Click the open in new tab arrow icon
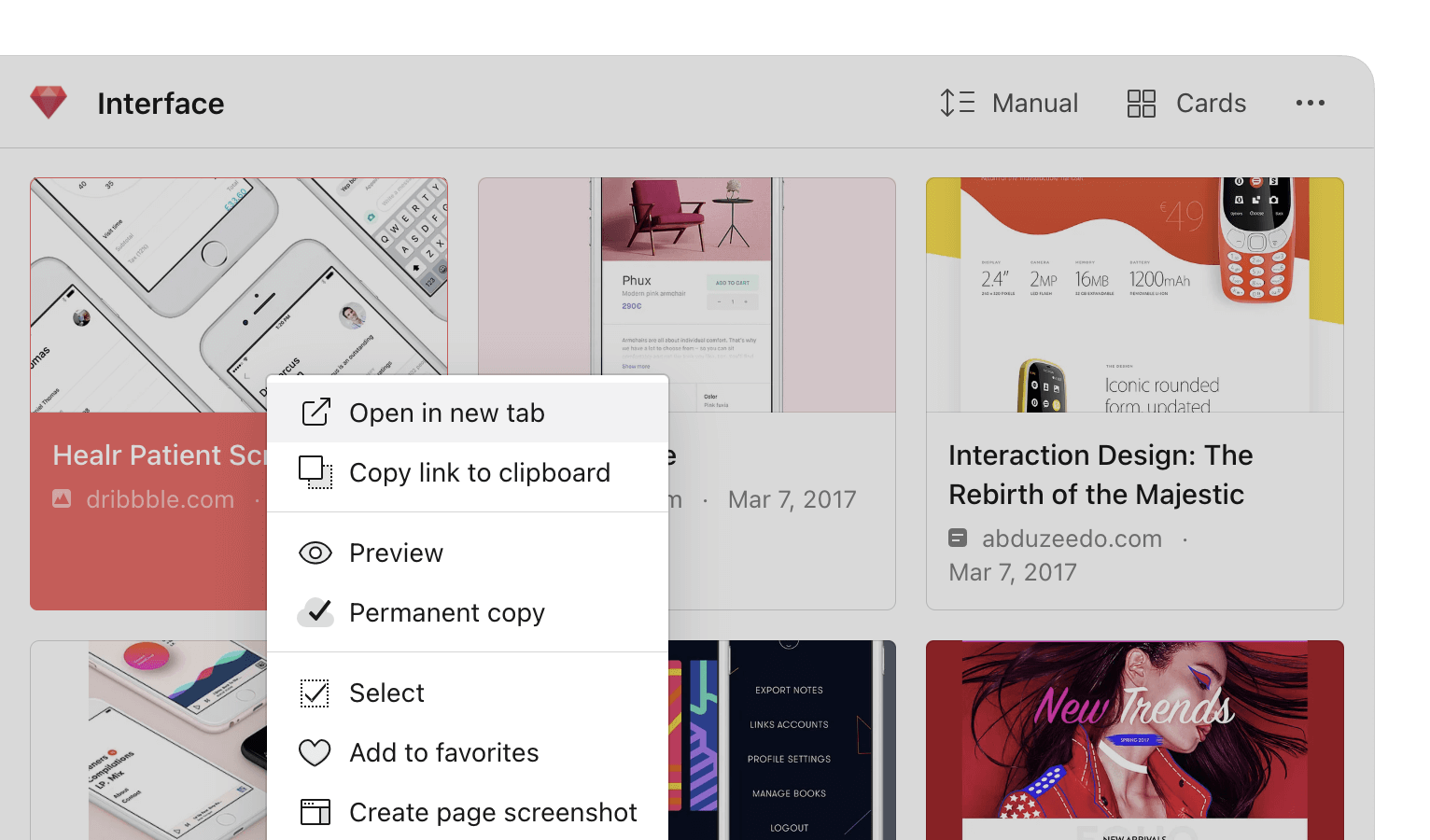This screenshot has height=840, width=1430. tap(315, 412)
